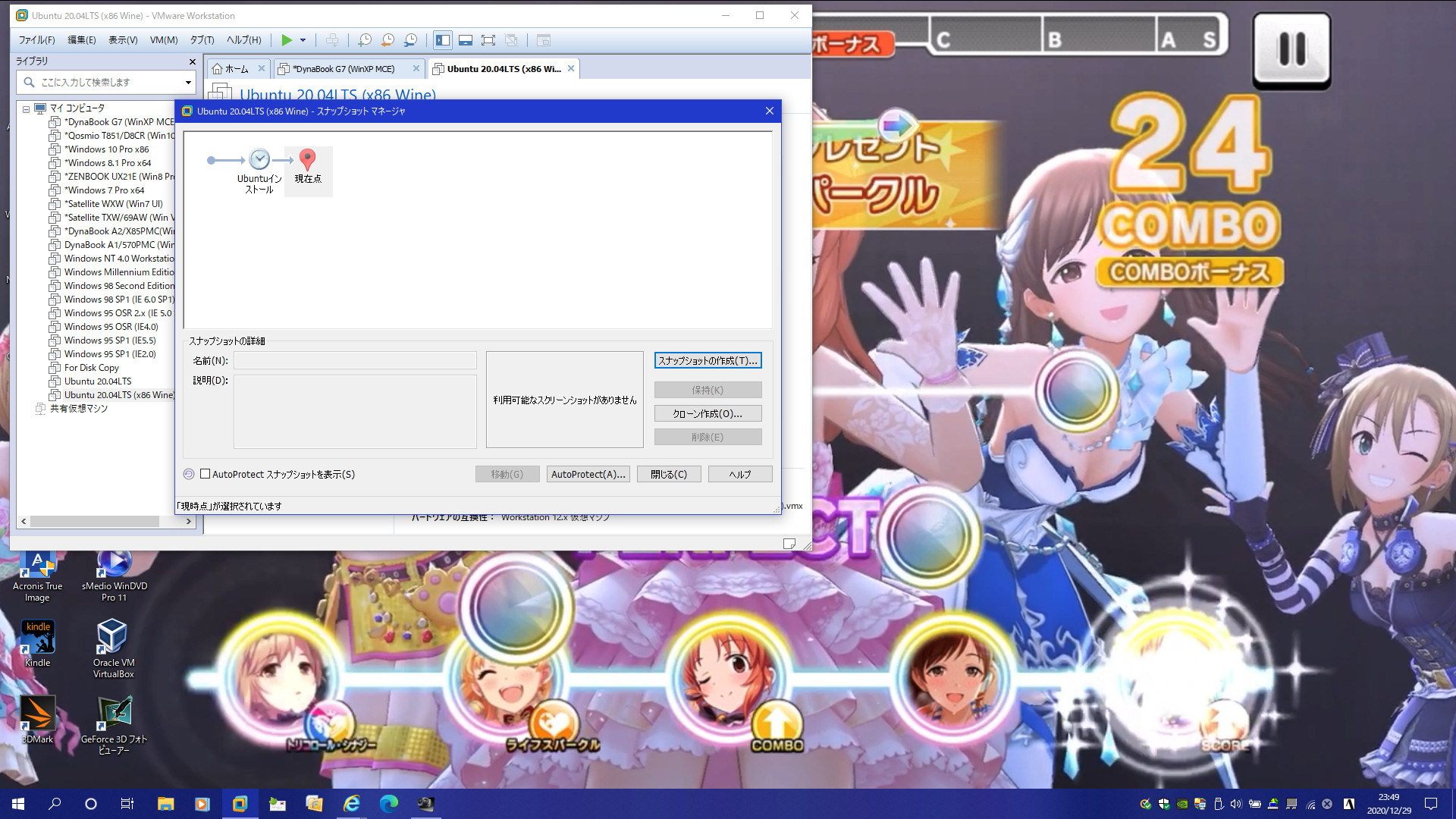Open Task View on the taskbar
The height and width of the screenshot is (819, 1456).
coord(127,804)
